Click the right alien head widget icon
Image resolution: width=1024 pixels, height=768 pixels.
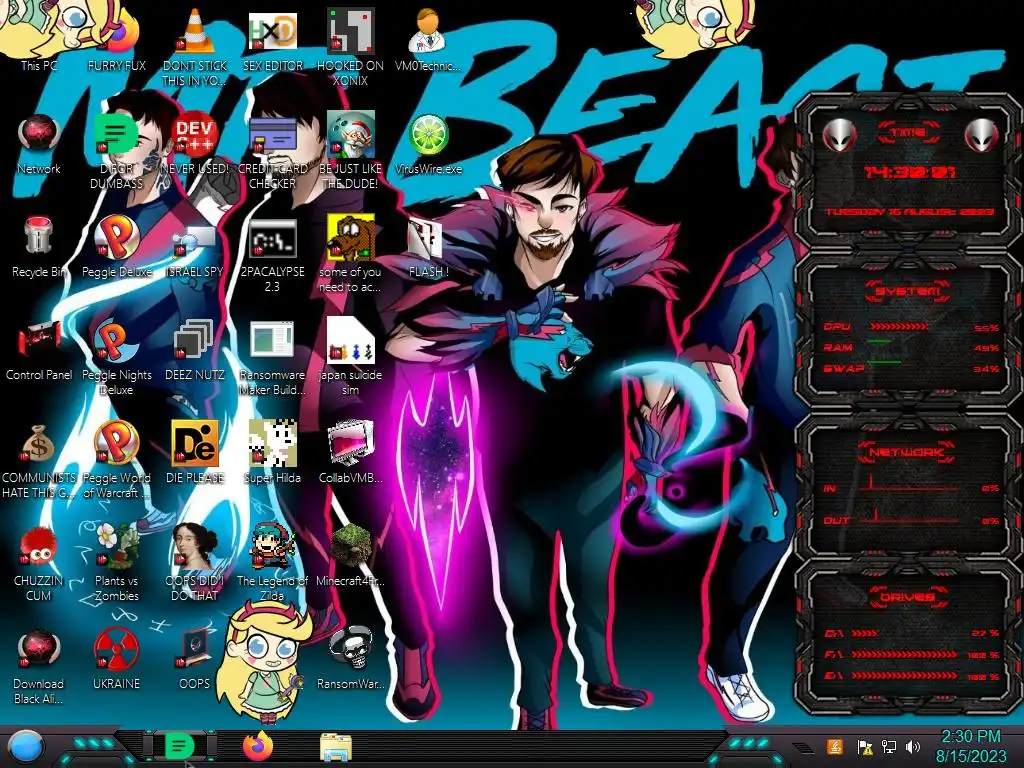point(981,136)
